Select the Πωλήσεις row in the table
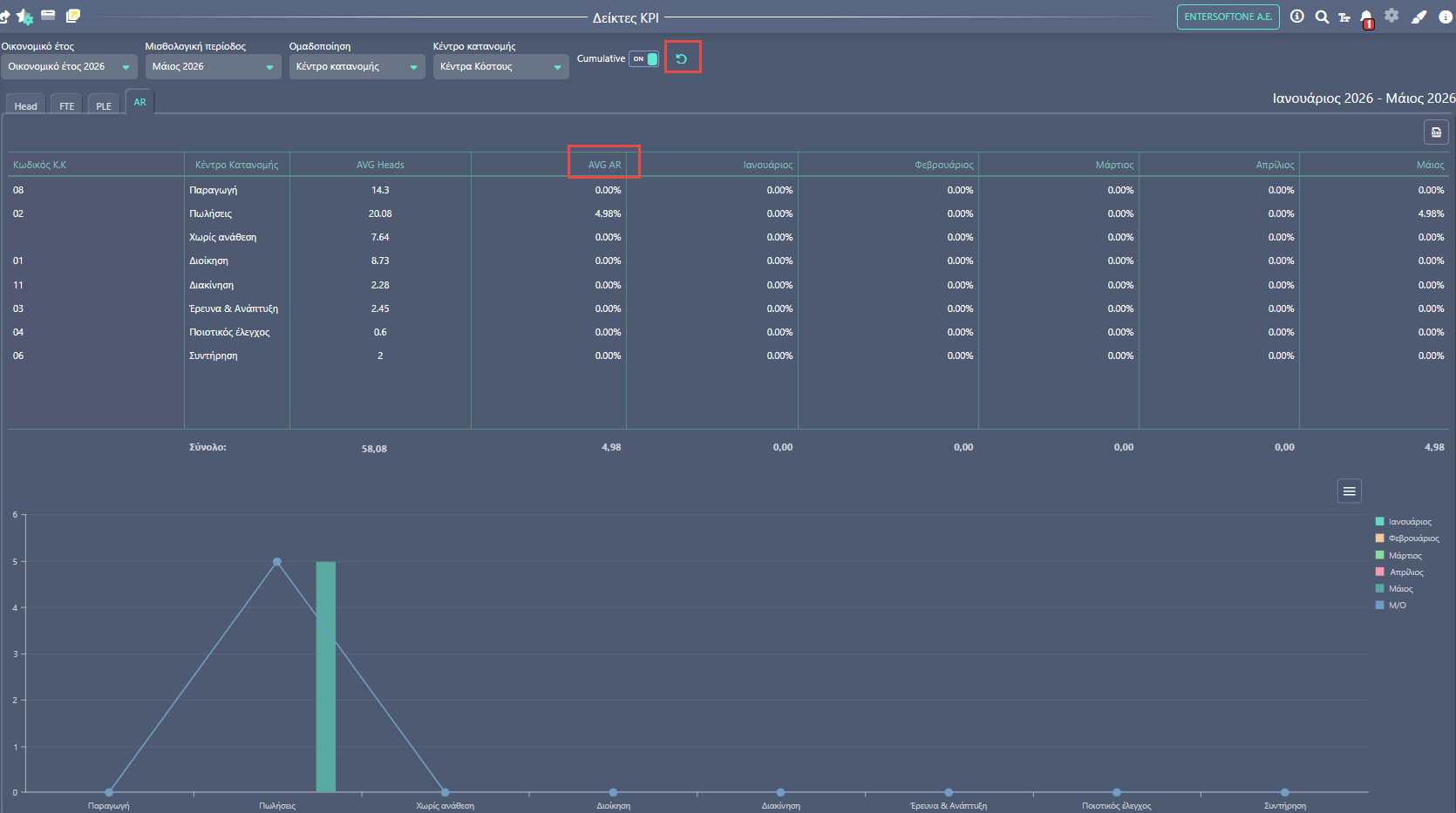The width and height of the screenshot is (1456, 813). coord(726,213)
